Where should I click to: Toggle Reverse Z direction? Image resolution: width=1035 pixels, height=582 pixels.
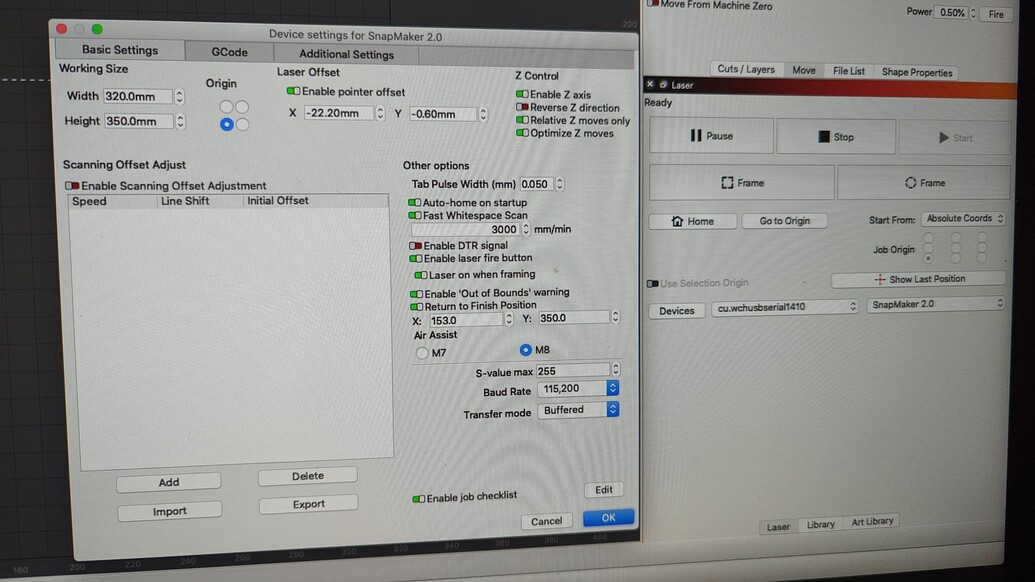coord(522,107)
